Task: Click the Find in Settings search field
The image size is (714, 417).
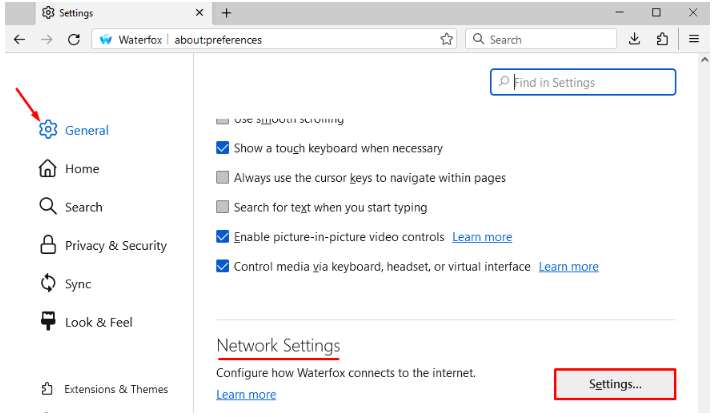Action: pos(590,83)
